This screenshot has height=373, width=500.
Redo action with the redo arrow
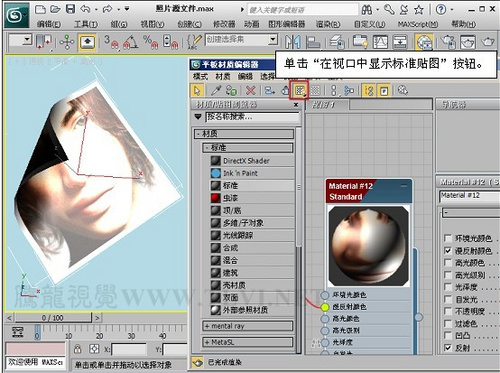(x=107, y=9)
